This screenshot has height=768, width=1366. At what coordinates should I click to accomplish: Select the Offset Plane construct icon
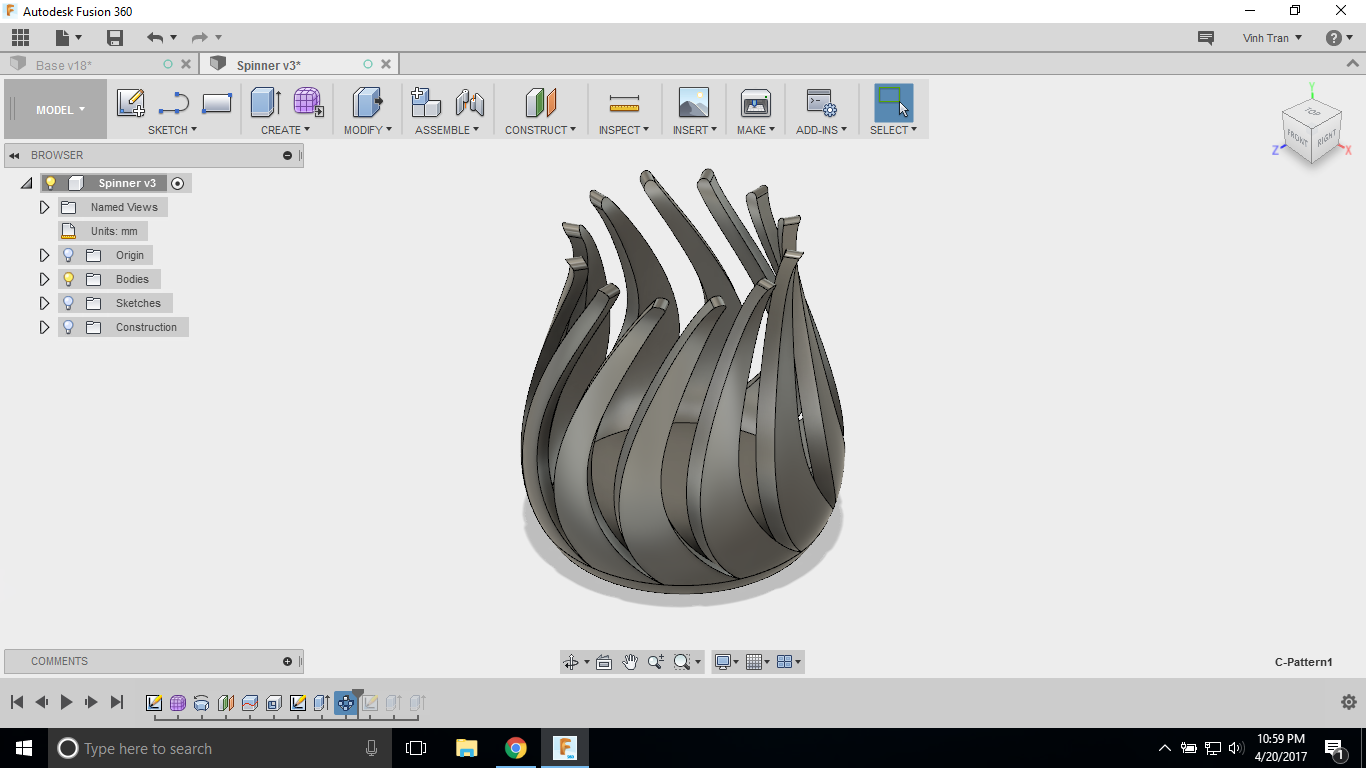[x=540, y=103]
